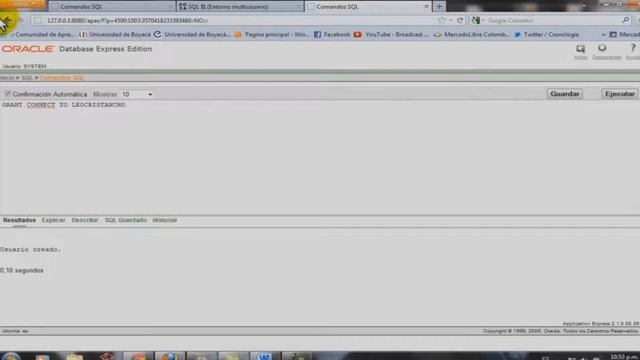Open the Ayuda help question mark icon

click(x=633, y=48)
